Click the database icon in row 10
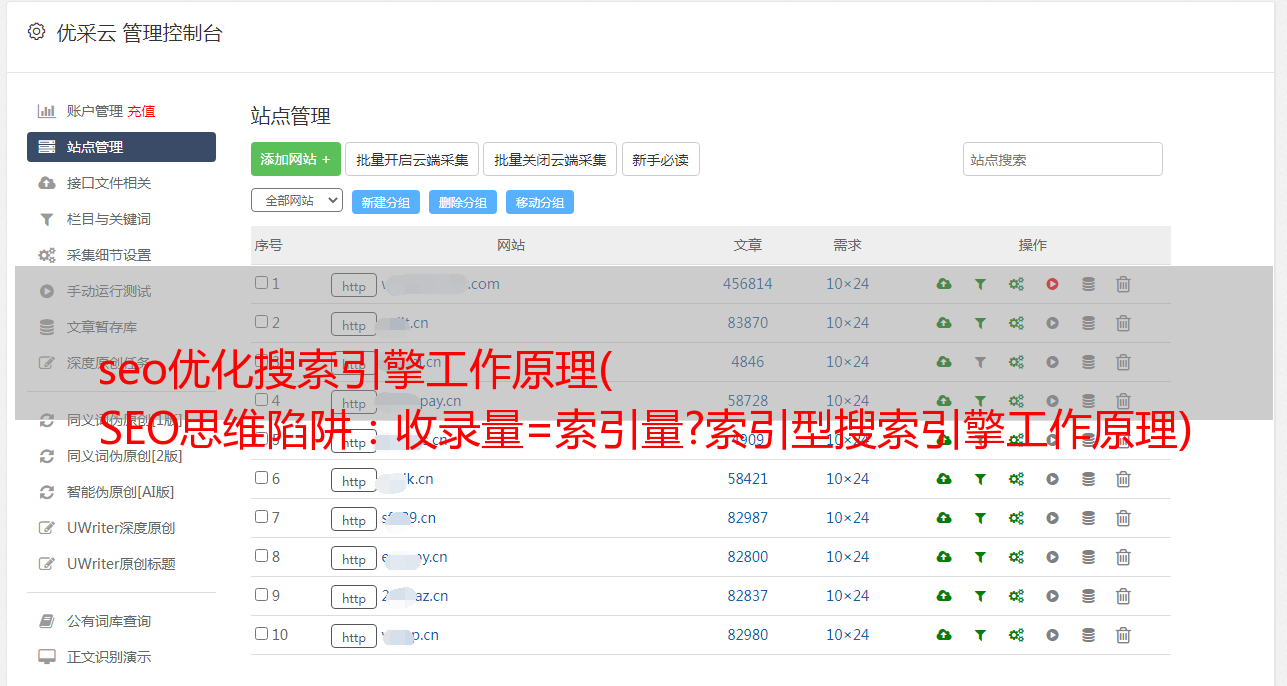1287x686 pixels. pyautogui.click(x=1088, y=635)
